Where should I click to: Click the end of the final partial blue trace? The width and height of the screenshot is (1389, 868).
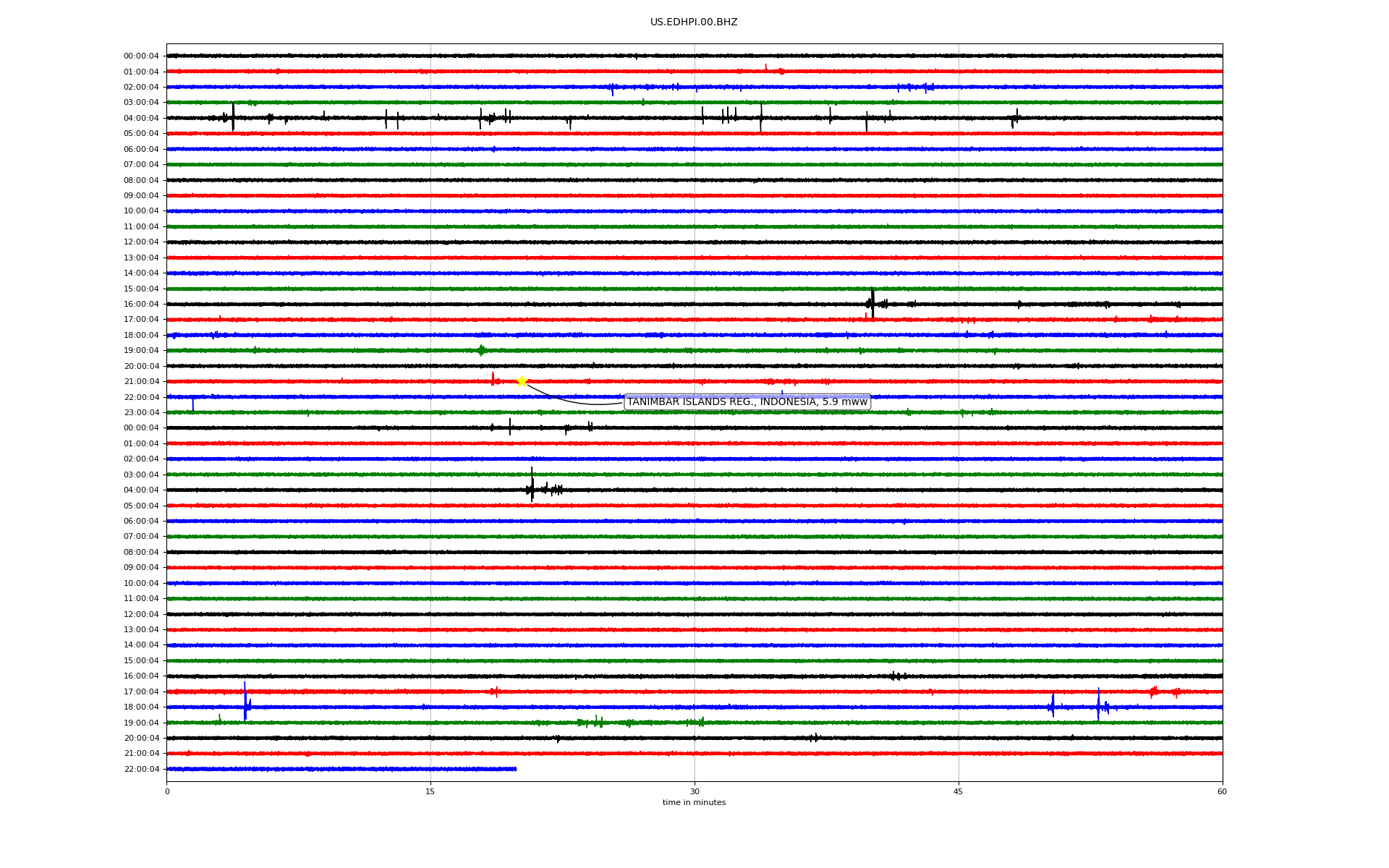coord(515,769)
